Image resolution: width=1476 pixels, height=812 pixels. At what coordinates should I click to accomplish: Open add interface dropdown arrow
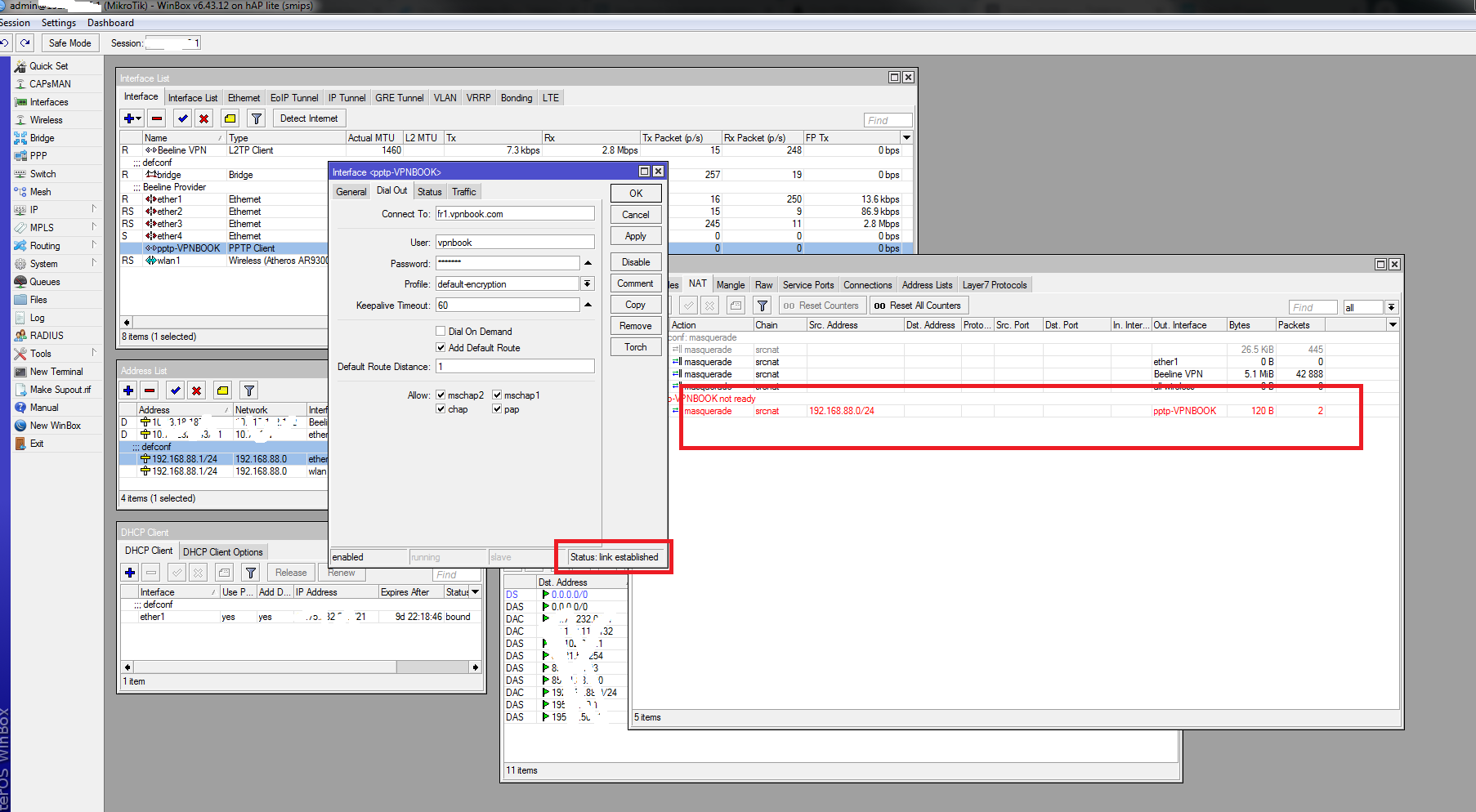coord(138,119)
